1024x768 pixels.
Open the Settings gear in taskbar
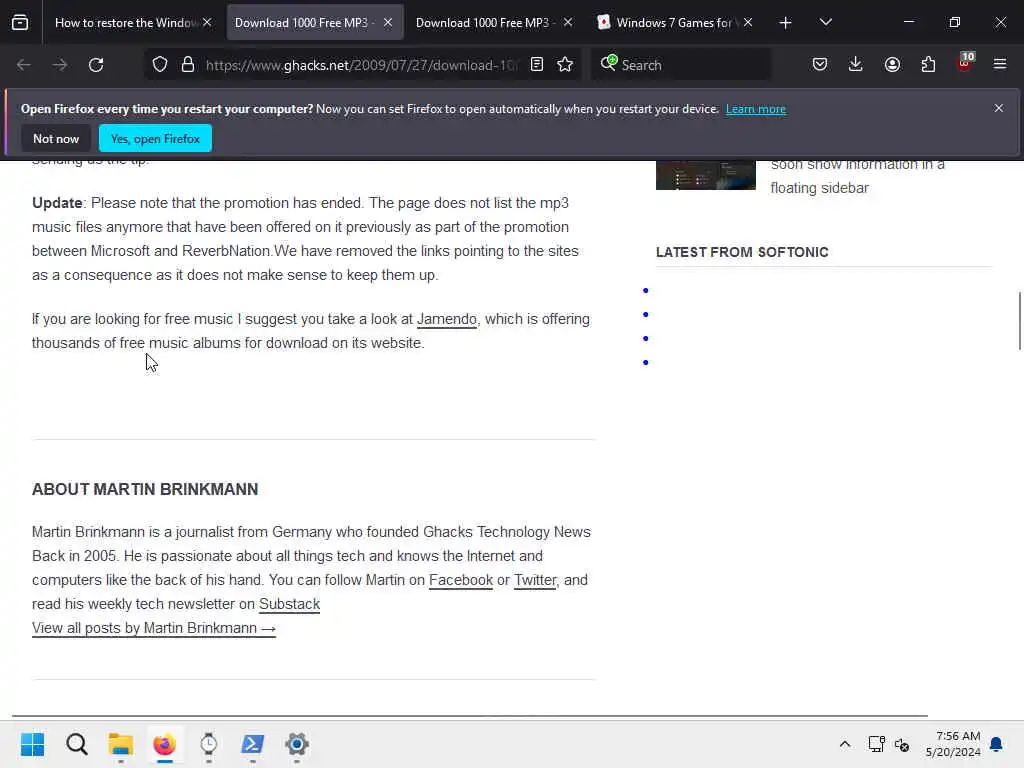click(x=296, y=744)
